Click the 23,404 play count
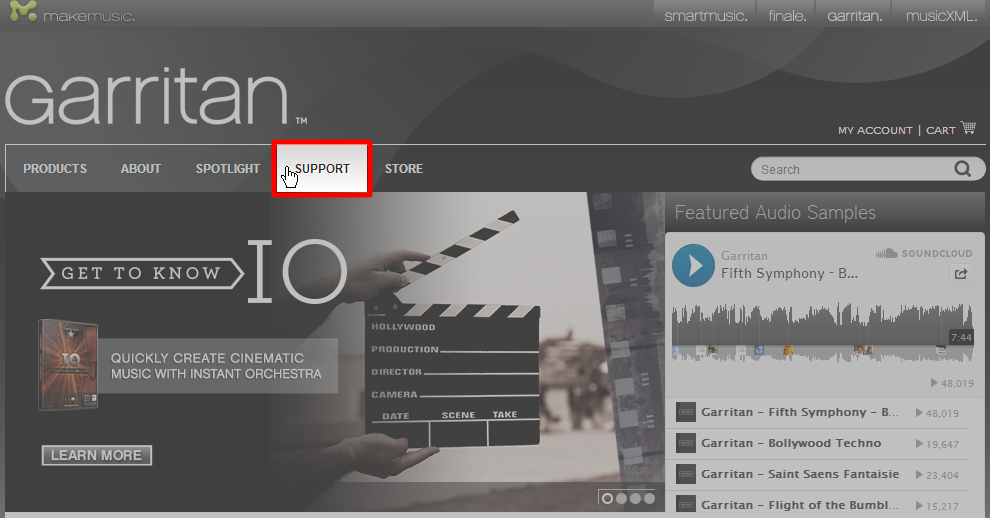This screenshot has height=518, width=990. 938,475
